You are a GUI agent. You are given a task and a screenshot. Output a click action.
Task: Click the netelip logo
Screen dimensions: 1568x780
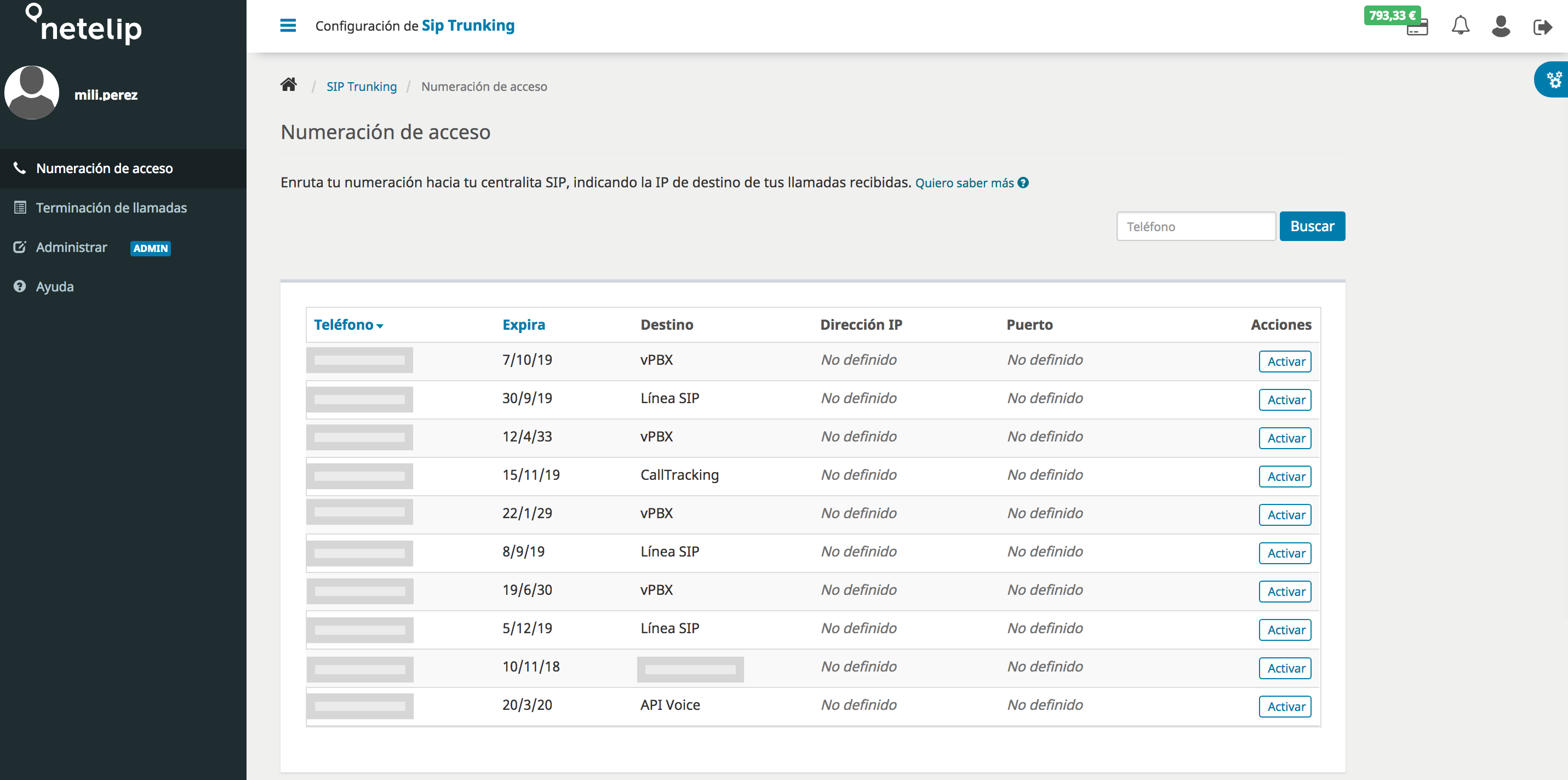point(84,24)
